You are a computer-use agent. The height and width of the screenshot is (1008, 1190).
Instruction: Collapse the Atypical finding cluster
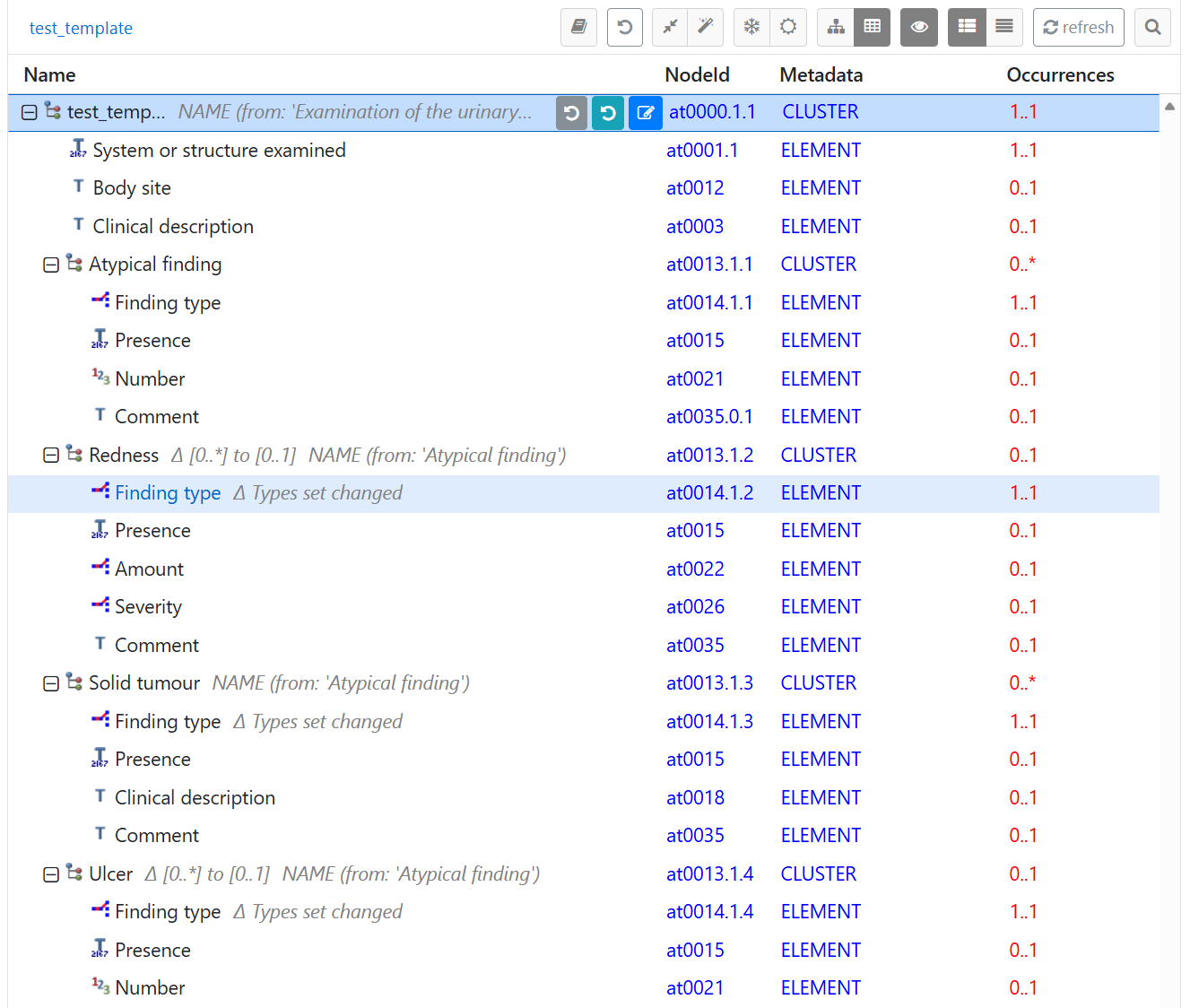(51, 265)
